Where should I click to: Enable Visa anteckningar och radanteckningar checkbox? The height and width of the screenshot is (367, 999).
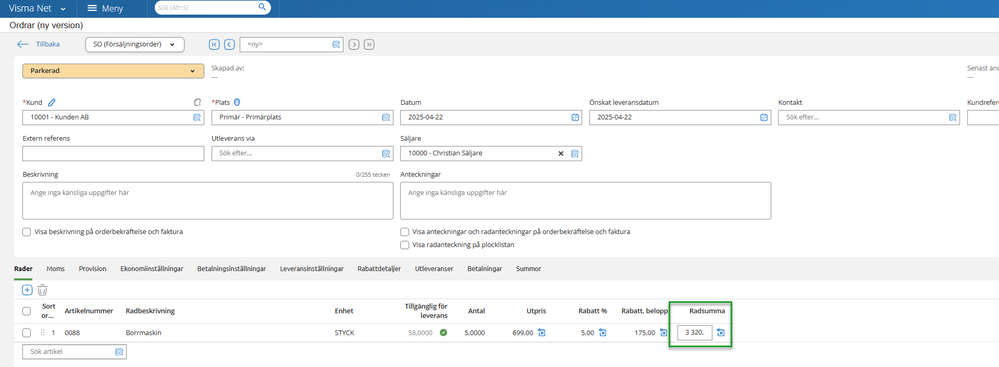coord(405,232)
